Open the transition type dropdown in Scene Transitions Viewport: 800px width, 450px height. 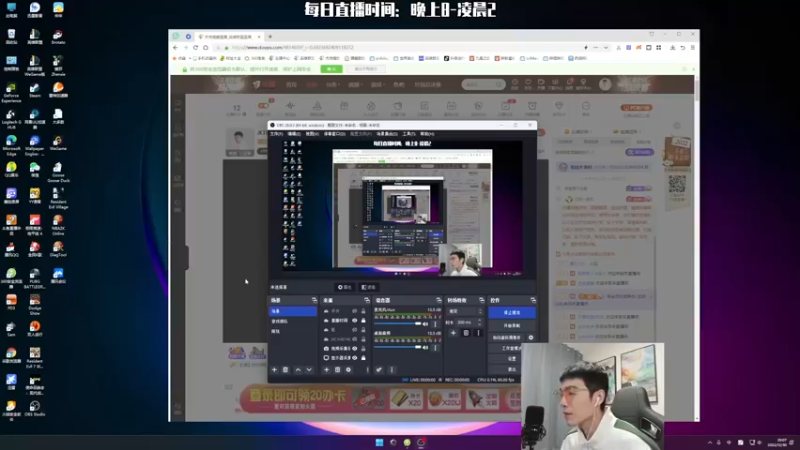pyautogui.click(x=465, y=311)
